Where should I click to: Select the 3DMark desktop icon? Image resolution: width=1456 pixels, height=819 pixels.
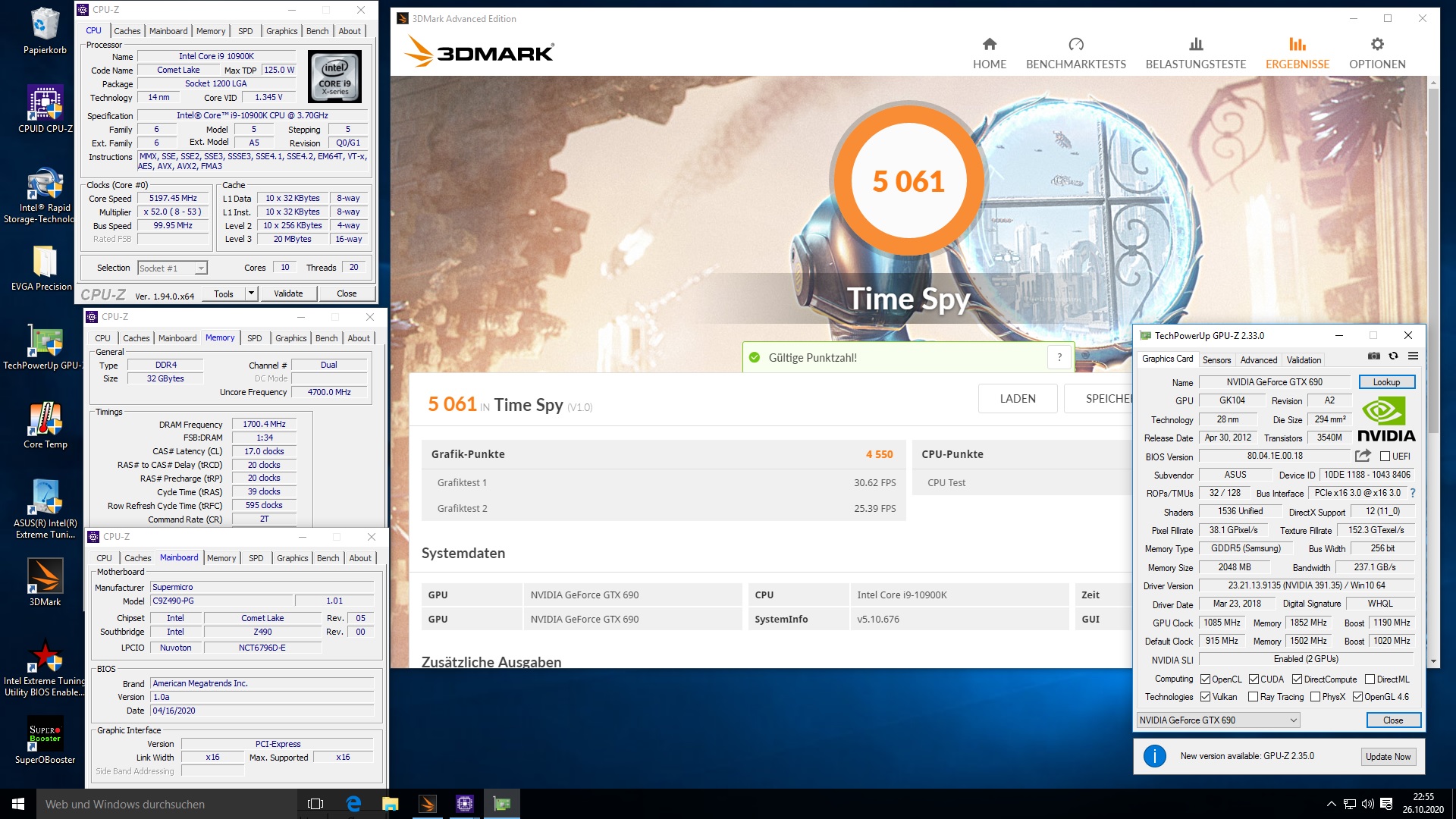pos(45,582)
